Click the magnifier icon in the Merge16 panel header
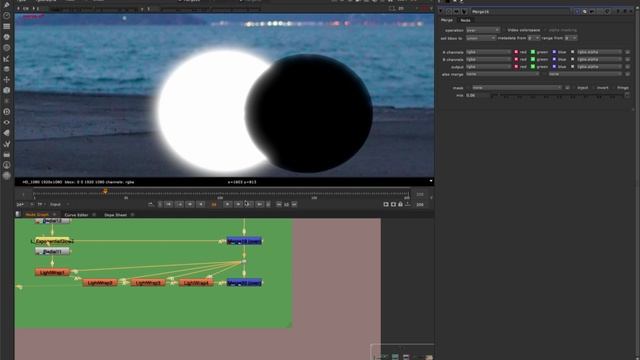The height and width of the screenshot is (360, 640). tap(585, 12)
